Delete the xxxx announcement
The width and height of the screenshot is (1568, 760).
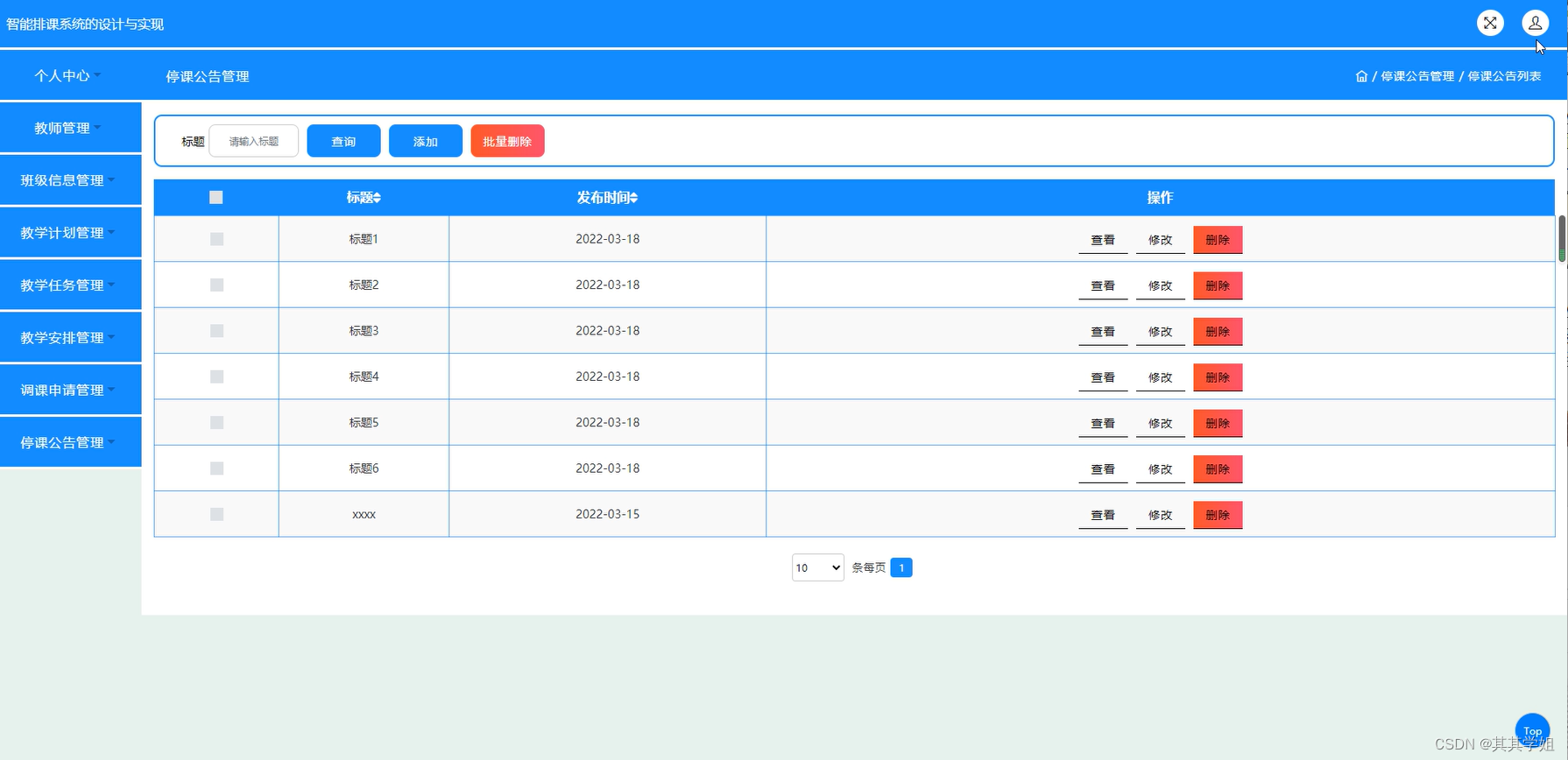click(1218, 515)
